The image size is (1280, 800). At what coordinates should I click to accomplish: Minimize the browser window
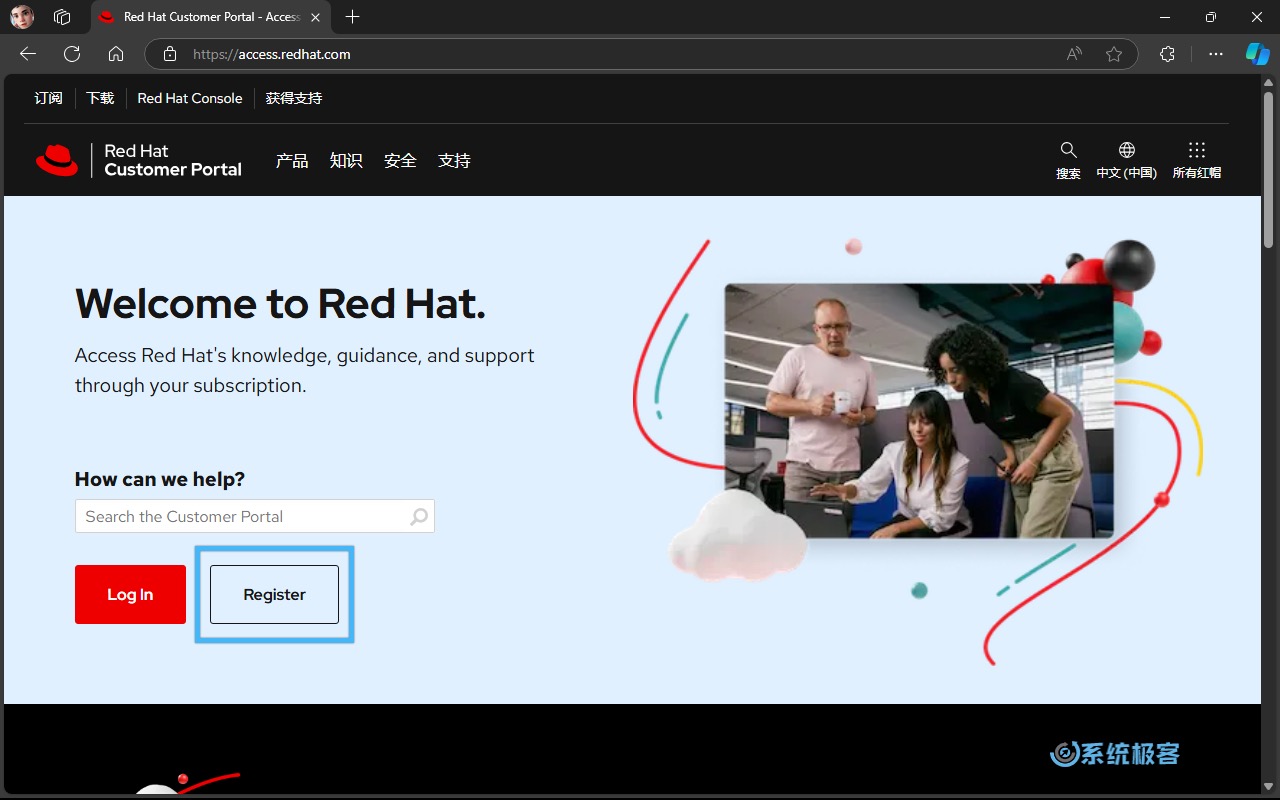1165,17
